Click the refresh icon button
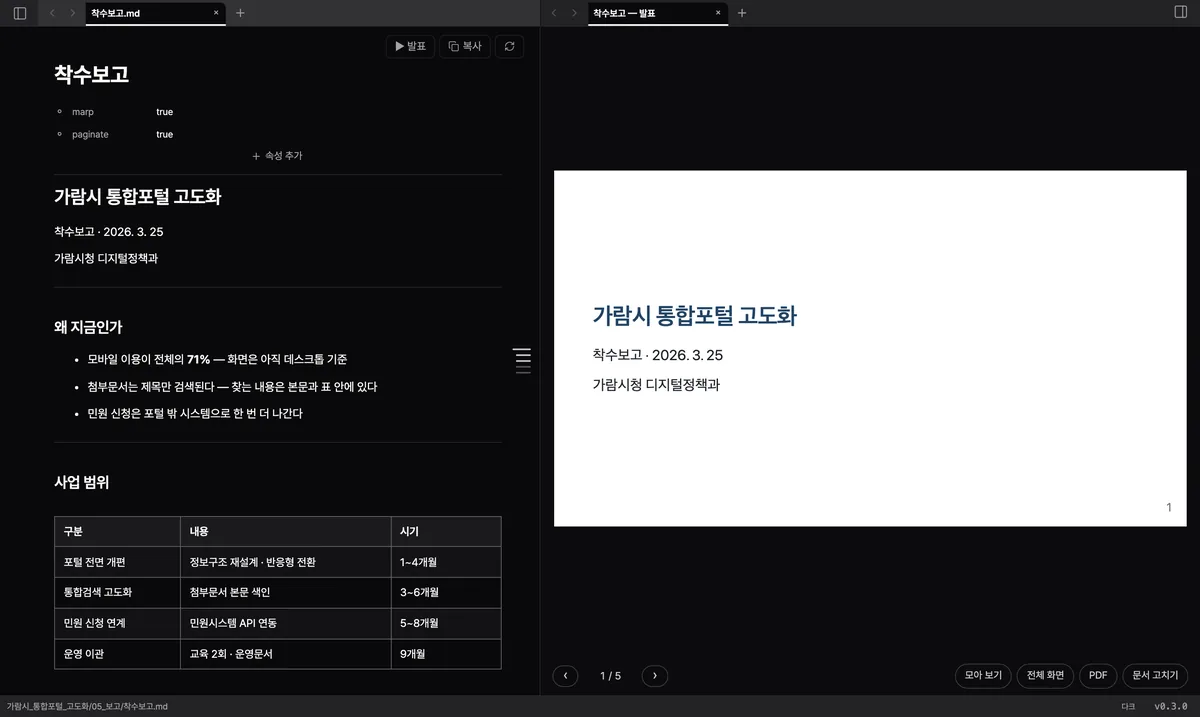Viewport: 1200px width, 717px height. [510, 46]
